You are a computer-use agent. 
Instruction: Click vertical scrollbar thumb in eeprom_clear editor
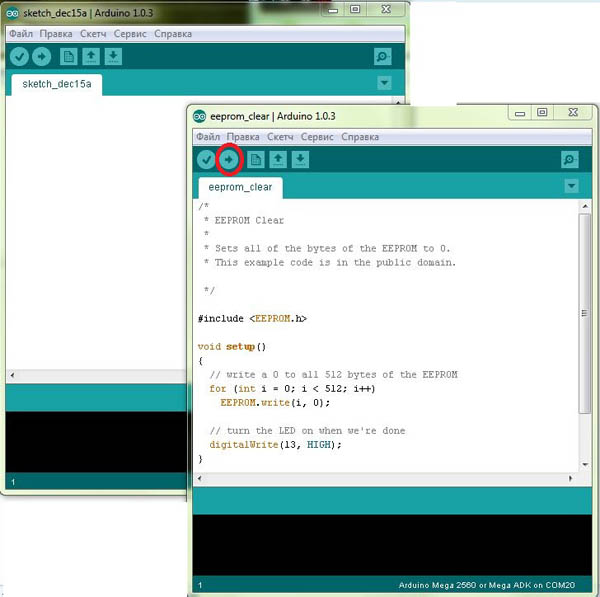point(585,313)
